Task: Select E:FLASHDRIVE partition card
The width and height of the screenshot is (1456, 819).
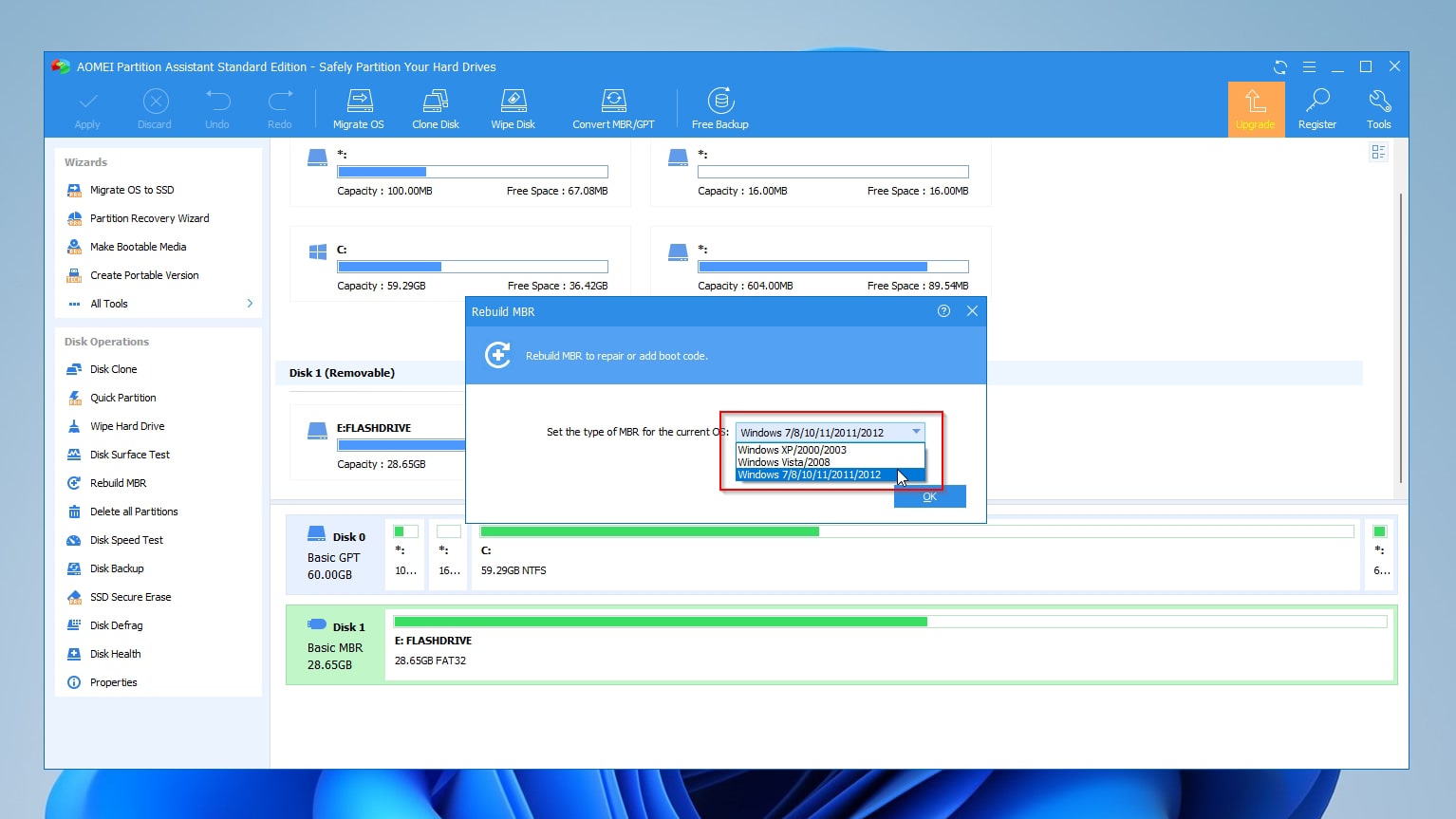Action: coord(378,443)
